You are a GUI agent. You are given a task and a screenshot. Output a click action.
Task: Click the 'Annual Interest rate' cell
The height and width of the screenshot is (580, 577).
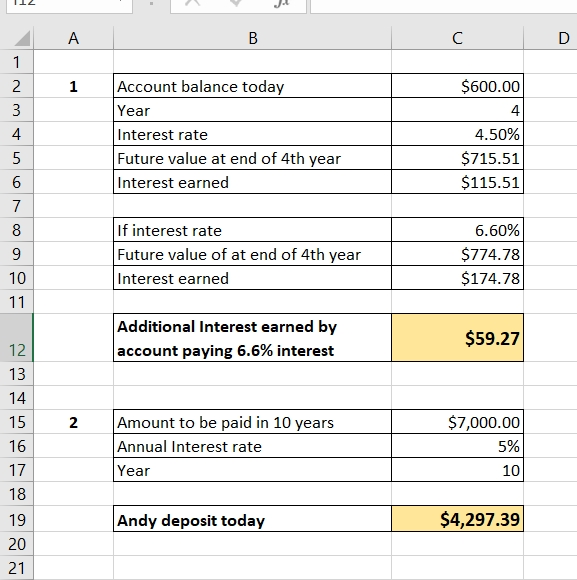coord(252,446)
